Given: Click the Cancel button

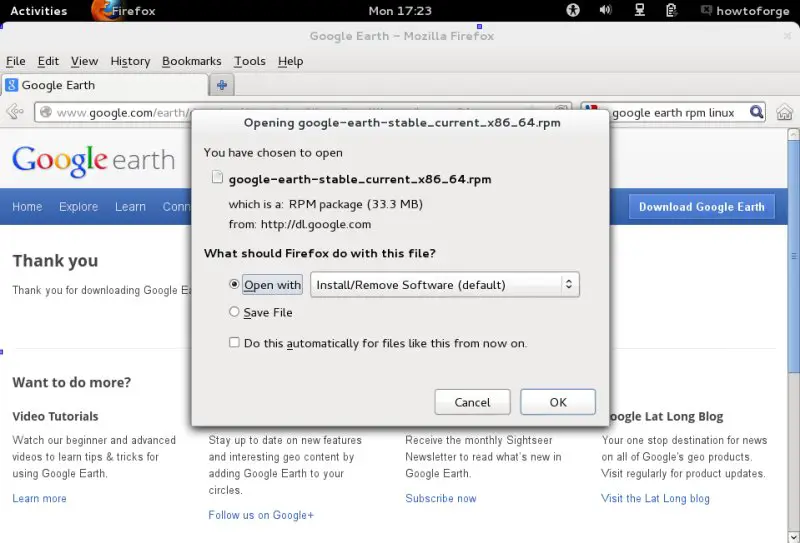Looking at the screenshot, I should pyautogui.click(x=472, y=402).
